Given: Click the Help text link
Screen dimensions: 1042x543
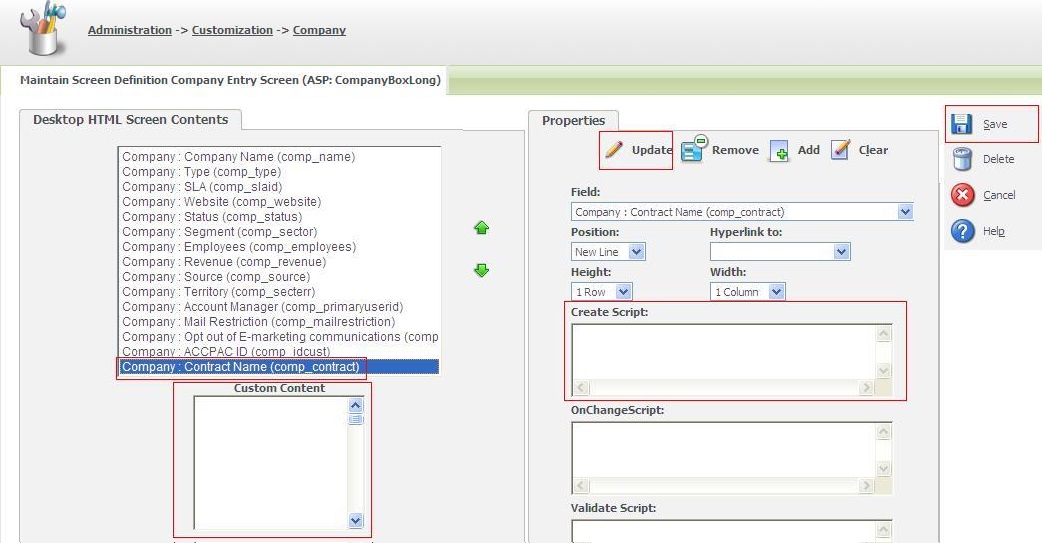Looking at the screenshot, I should [993, 231].
